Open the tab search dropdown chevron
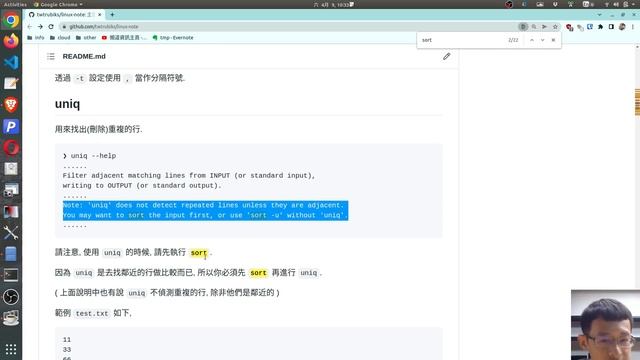The image size is (640, 360). tap(599, 15)
